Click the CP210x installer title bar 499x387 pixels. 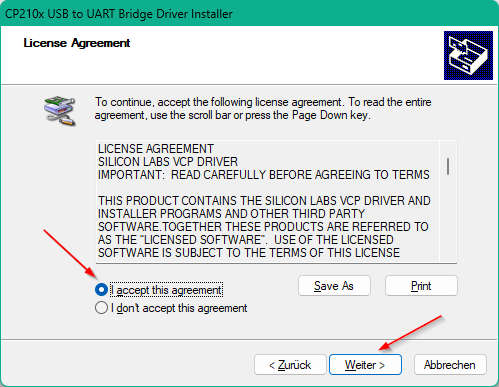pyautogui.click(x=249, y=14)
